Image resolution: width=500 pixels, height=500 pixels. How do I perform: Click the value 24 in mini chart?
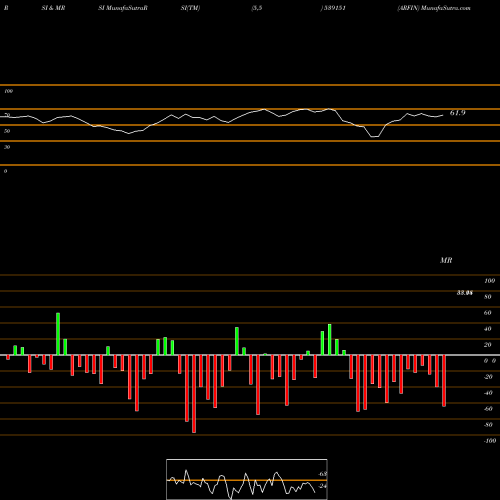click(323, 486)
